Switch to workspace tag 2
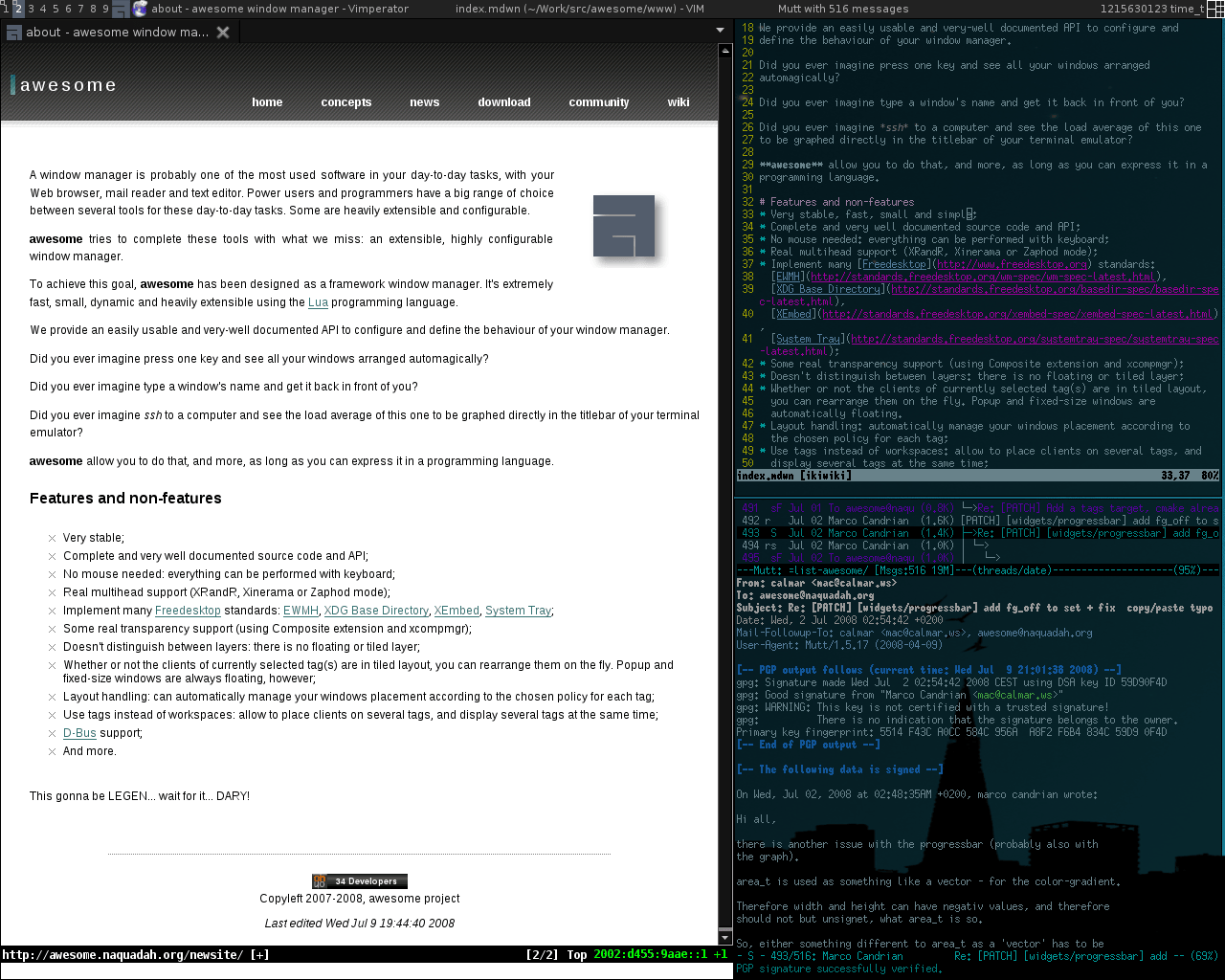 tap(18, 9)
